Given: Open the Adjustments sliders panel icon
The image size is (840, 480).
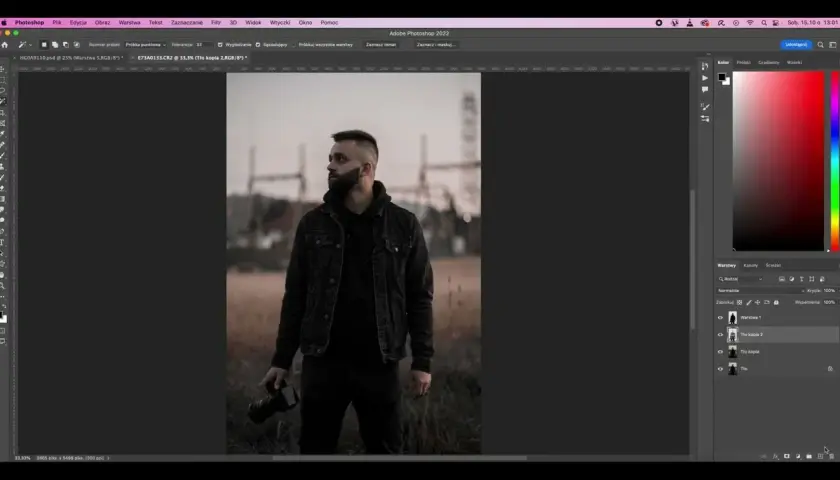Looking at the screenshot, I should coord(705,118).
